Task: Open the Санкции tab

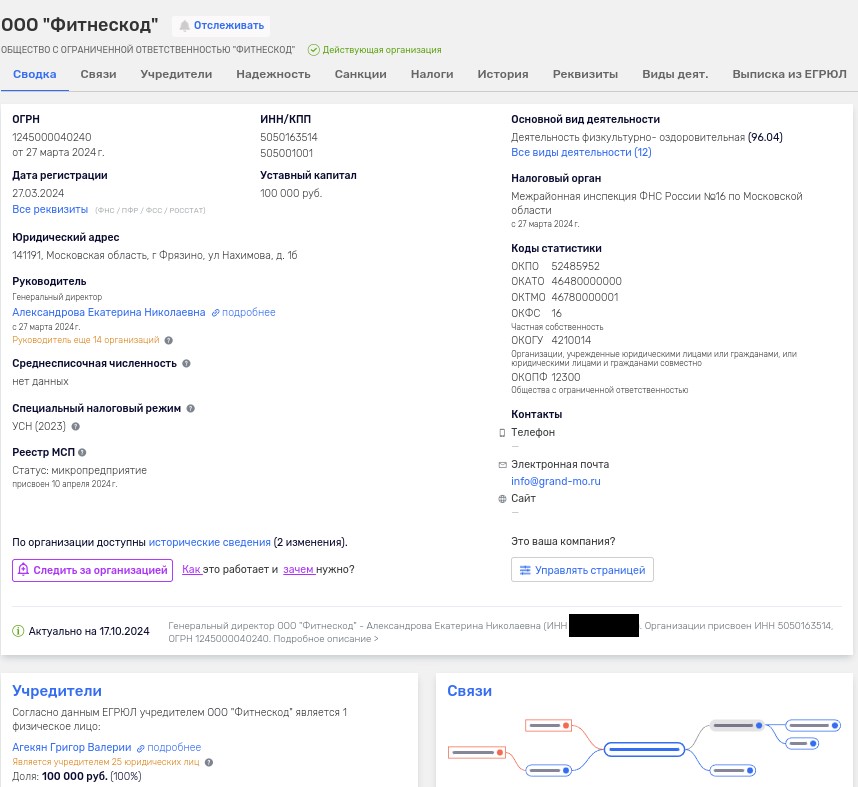Action: pyautogui.click(x=361, y=74)
